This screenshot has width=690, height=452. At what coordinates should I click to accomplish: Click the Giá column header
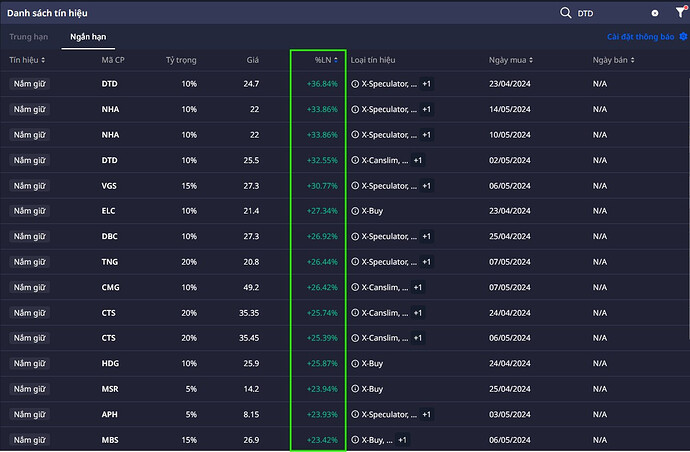[x=252, y=60]
